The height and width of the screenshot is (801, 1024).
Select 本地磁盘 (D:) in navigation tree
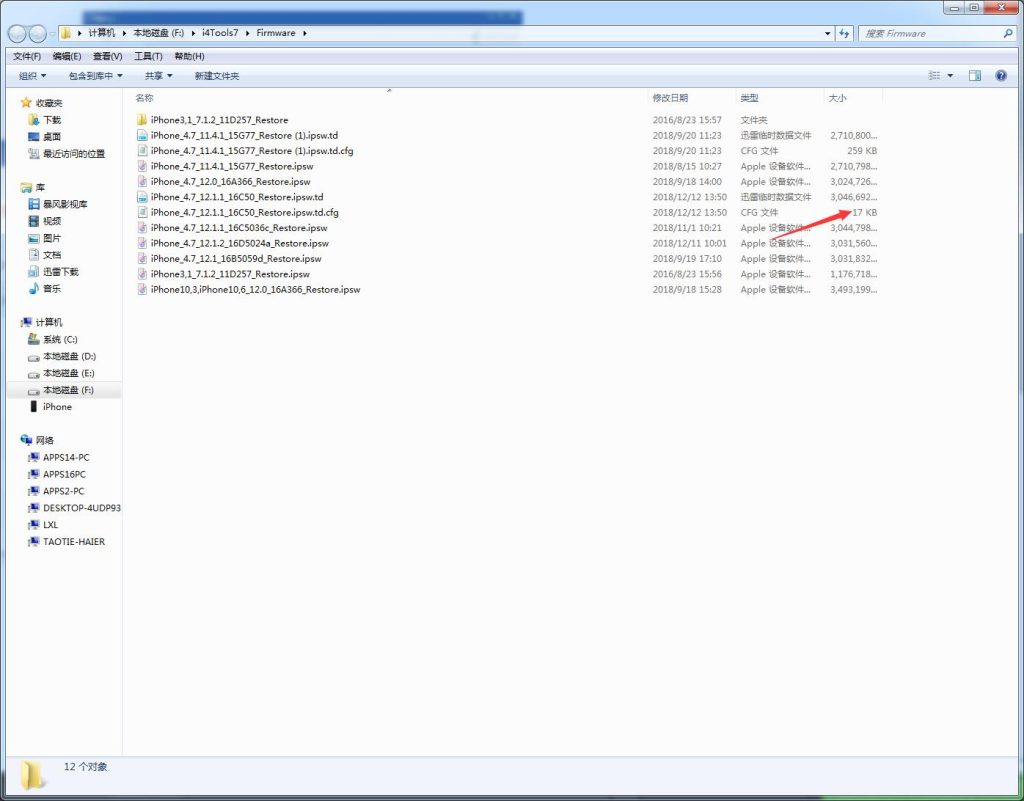point(69,356)
